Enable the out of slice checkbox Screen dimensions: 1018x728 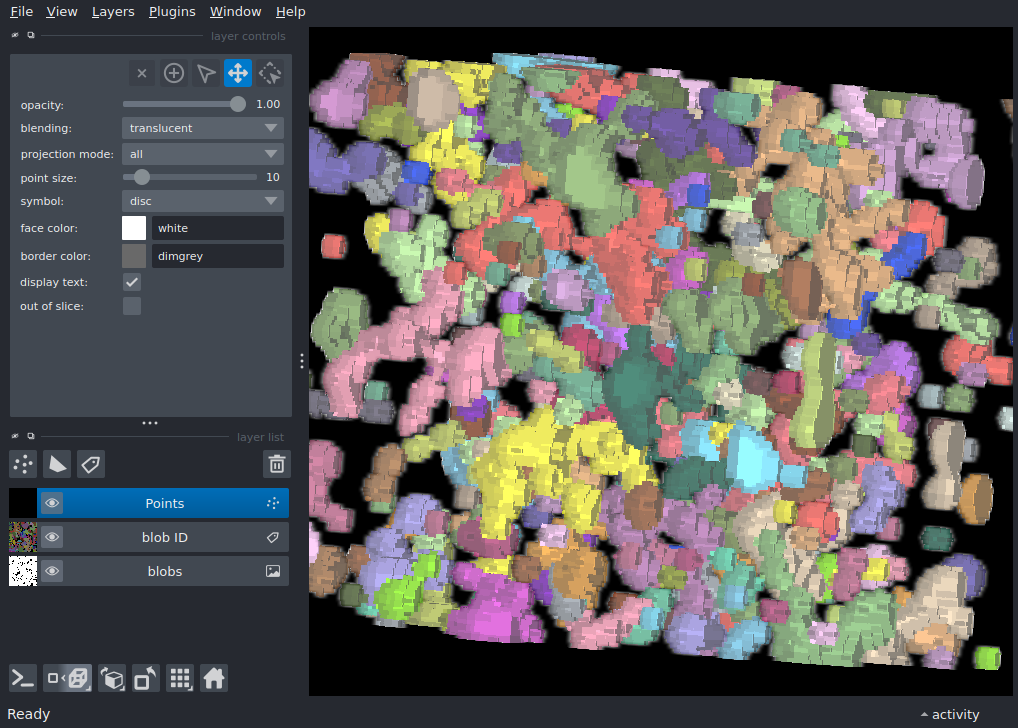[x=132, y=306]
